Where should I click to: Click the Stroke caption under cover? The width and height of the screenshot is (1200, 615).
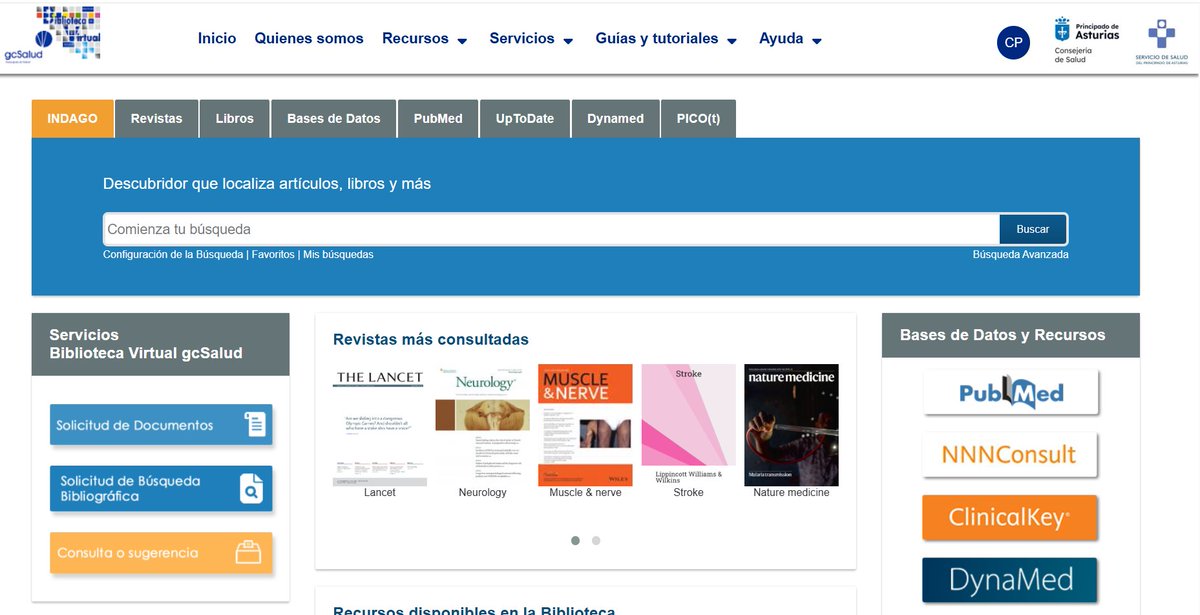coord(689,493)
